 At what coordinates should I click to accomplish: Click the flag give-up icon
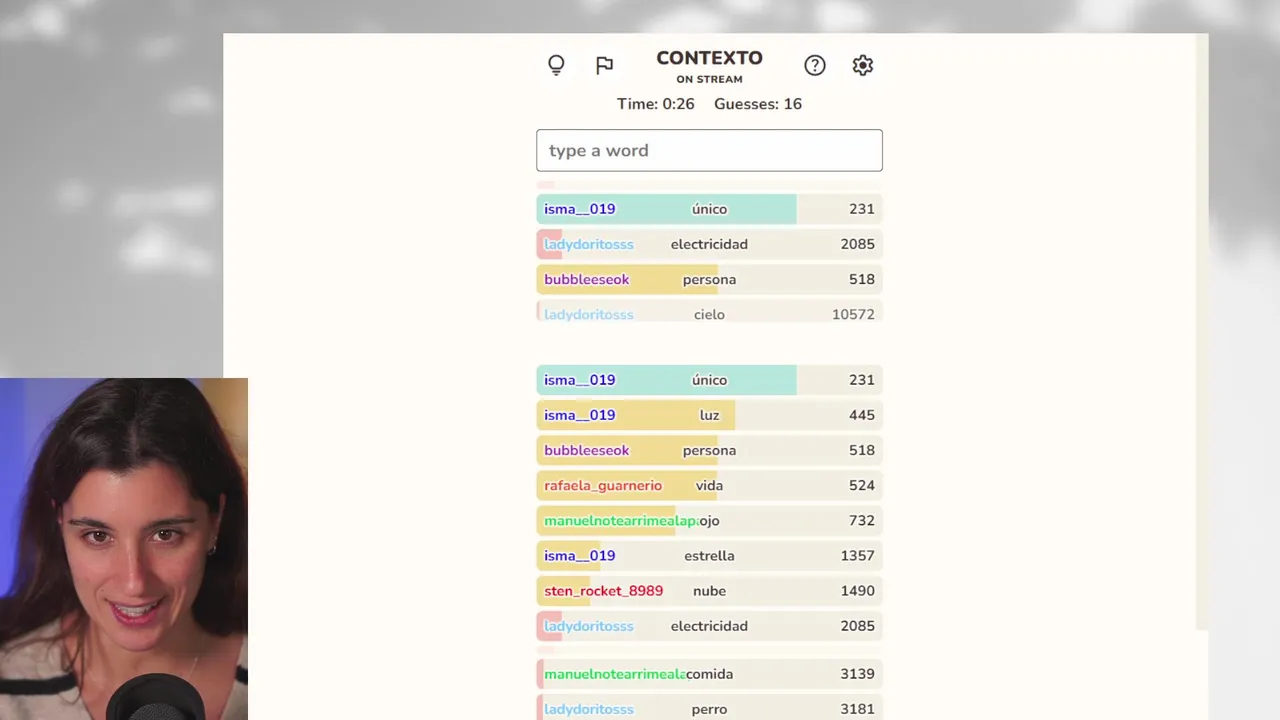pyautogui.click(x=604, y=65)
